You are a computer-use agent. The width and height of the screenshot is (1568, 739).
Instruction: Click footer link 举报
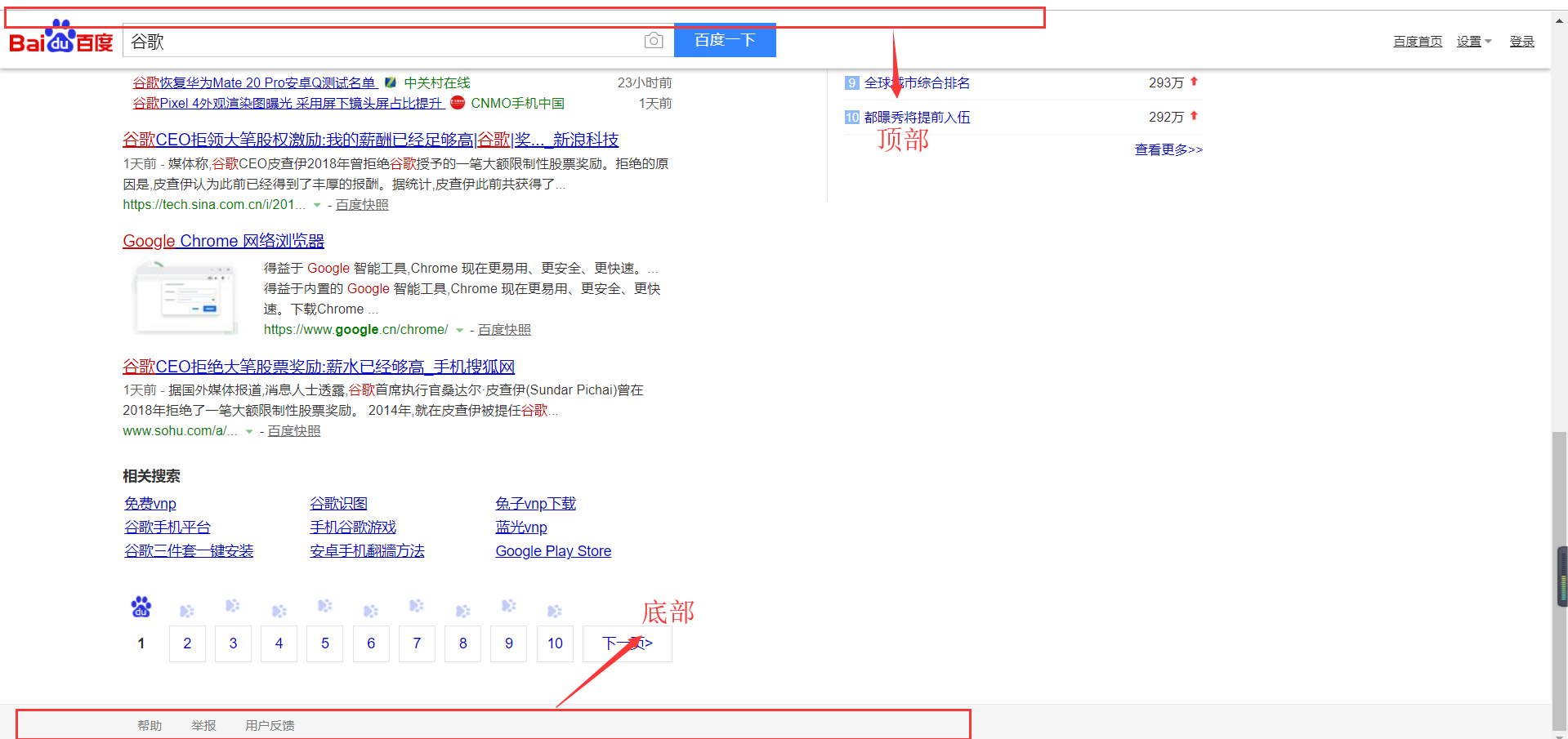[x=203, y=725]
